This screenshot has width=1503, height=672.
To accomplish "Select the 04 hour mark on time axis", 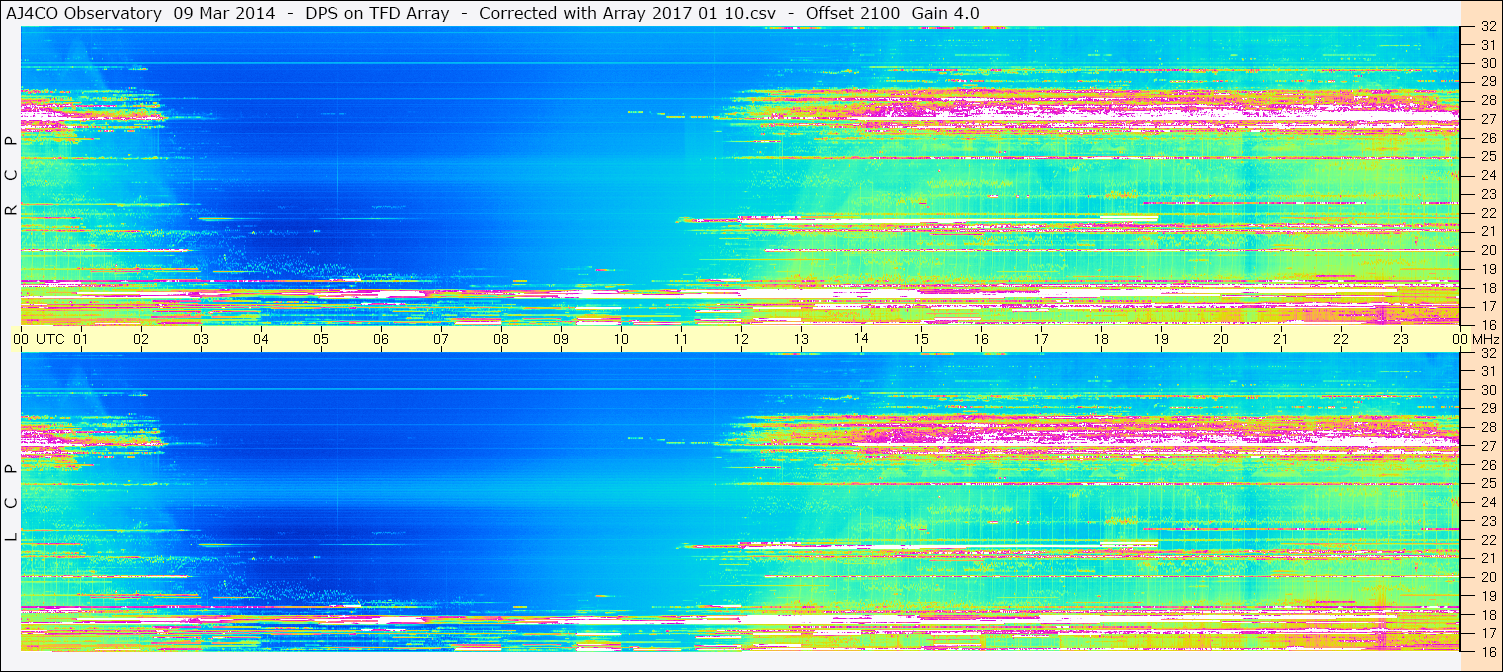I will tap(261, 339).
